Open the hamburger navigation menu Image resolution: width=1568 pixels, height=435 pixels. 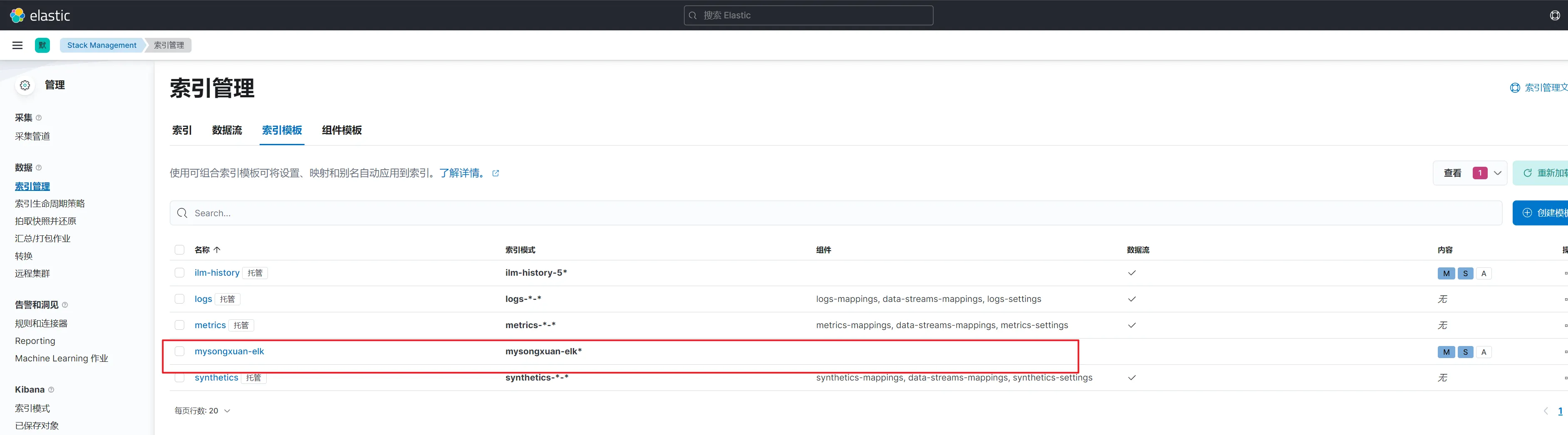17,45
